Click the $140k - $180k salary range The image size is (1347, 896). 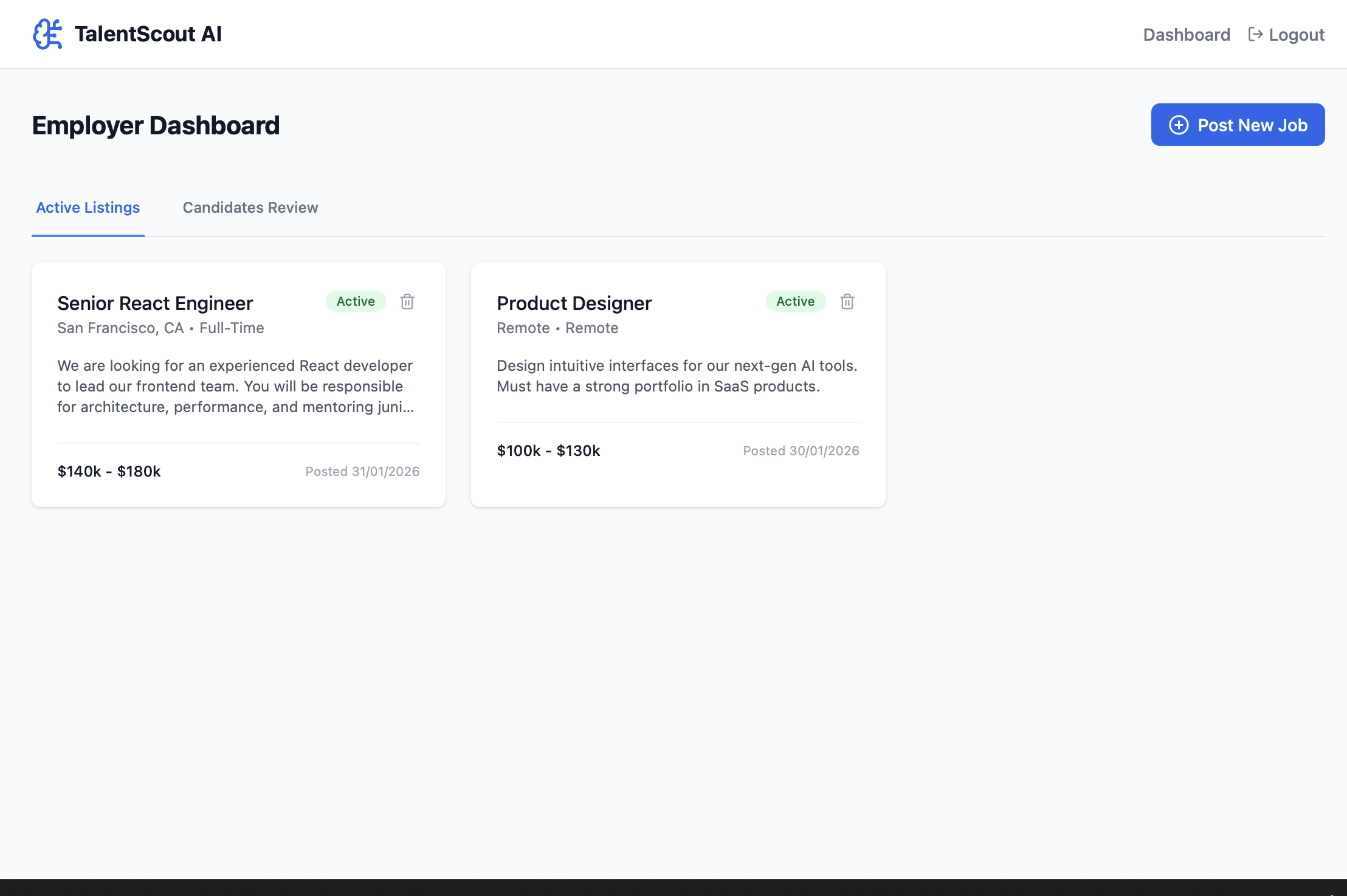(x=109, y=472)
